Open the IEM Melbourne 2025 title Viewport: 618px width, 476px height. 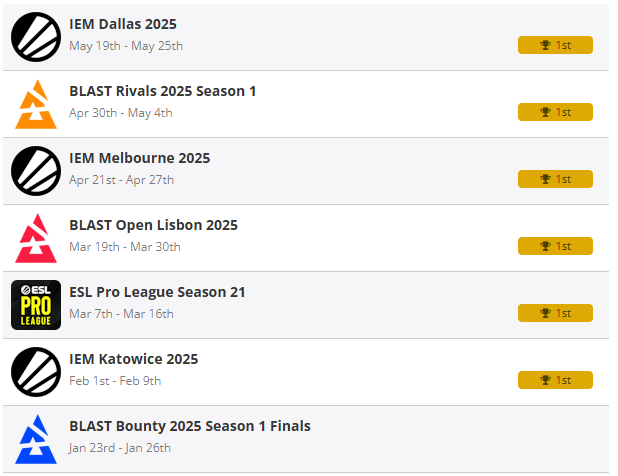[x=140, y=158]
